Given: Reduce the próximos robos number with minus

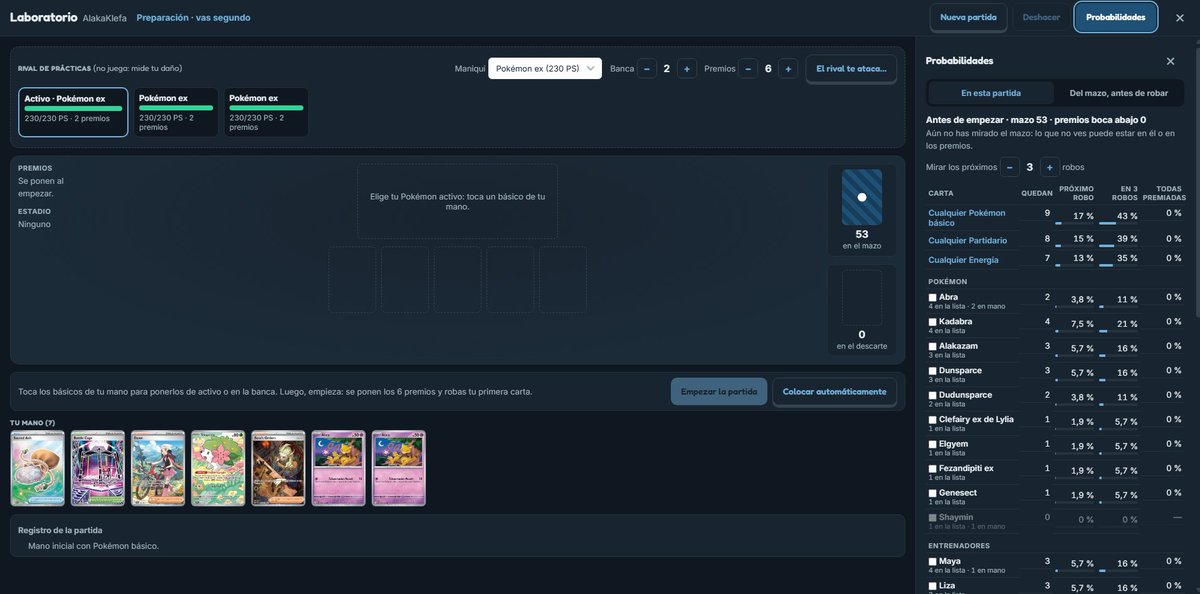Looking at the screenshot, I should (x=1010, y=167).
